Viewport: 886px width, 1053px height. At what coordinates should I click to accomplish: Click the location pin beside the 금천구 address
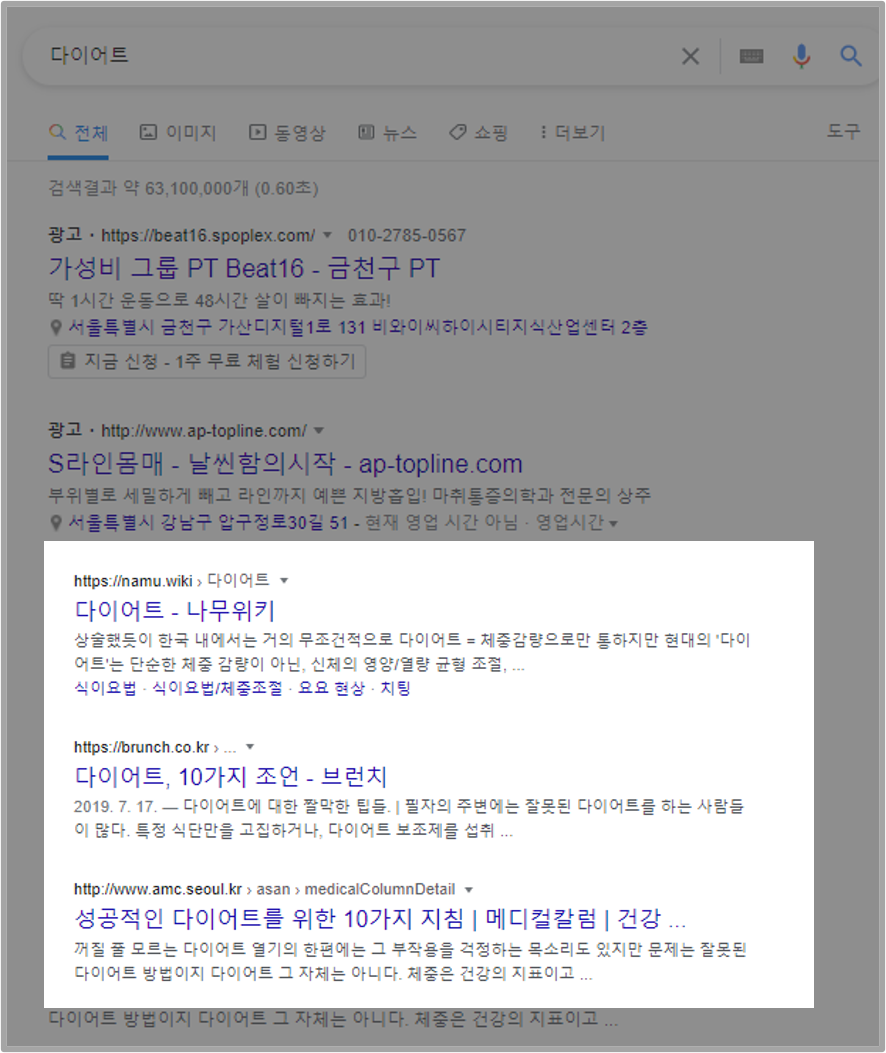point(57,327)
